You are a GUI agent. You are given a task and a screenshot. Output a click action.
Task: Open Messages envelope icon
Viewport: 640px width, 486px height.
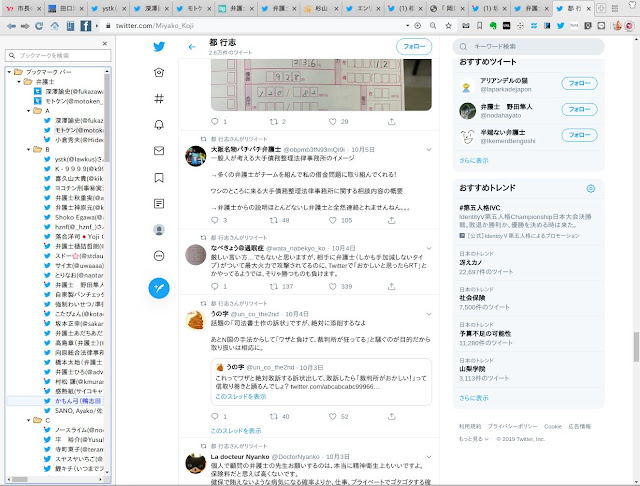point(159,151)
